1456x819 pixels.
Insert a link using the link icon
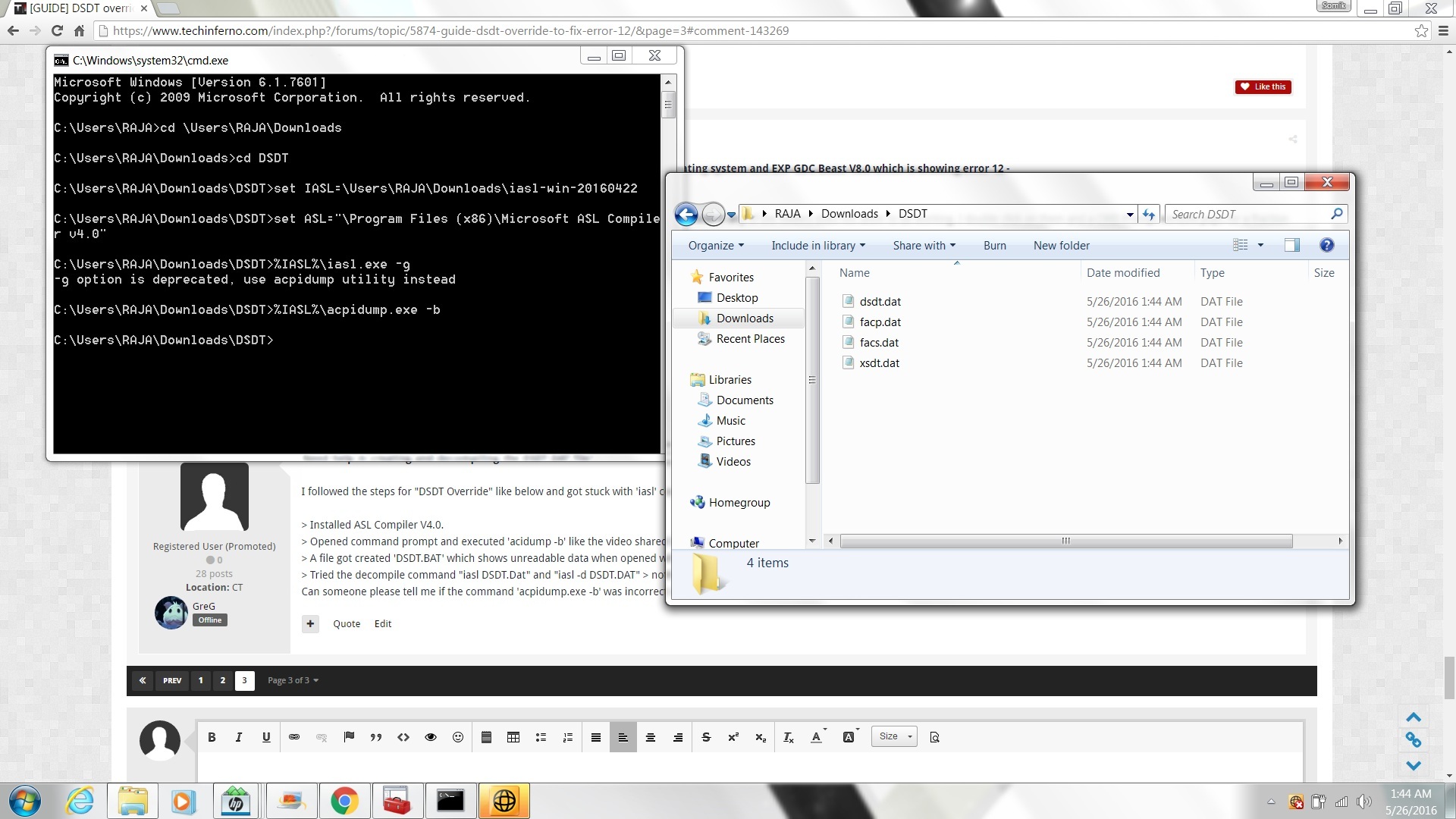294,737
